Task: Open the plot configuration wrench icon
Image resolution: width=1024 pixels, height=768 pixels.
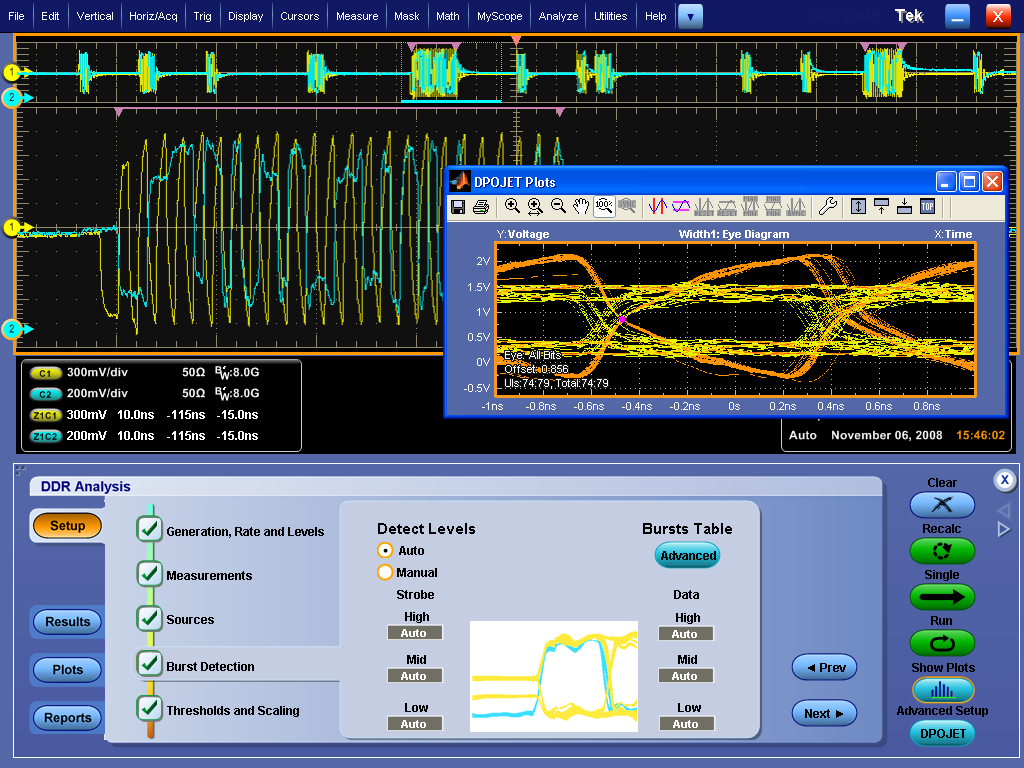Action: (x=827, y=206)
